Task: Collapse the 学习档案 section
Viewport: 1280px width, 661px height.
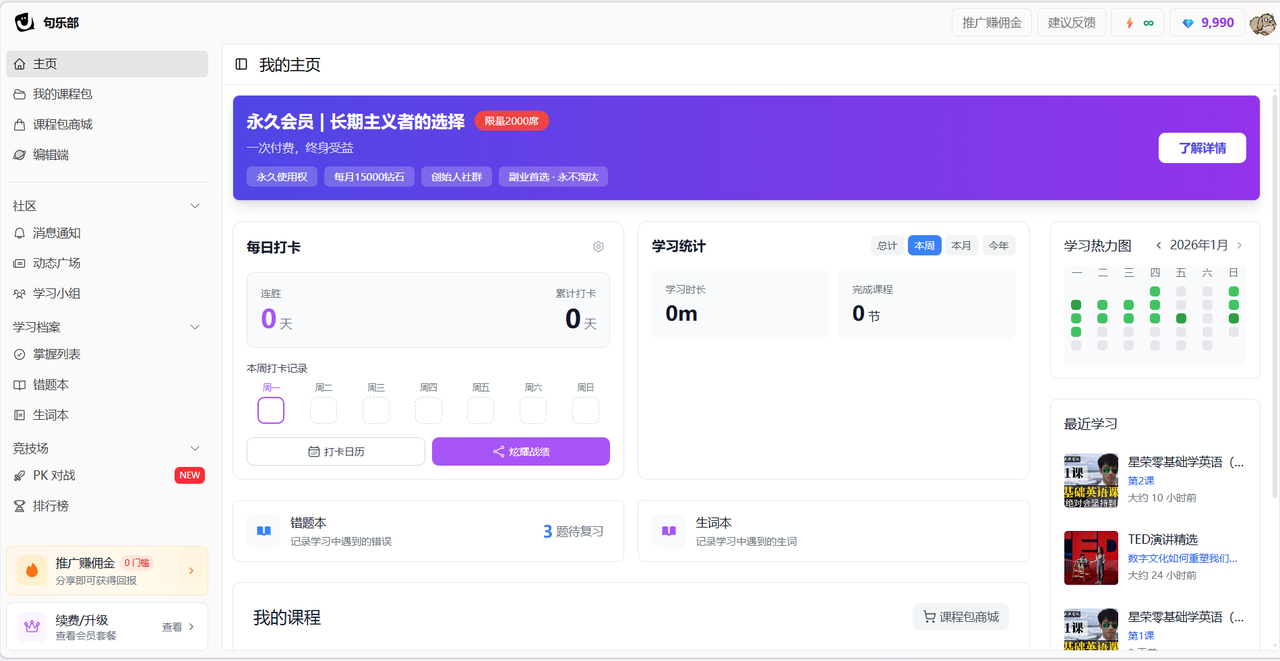Action: [x=195, y=327]
